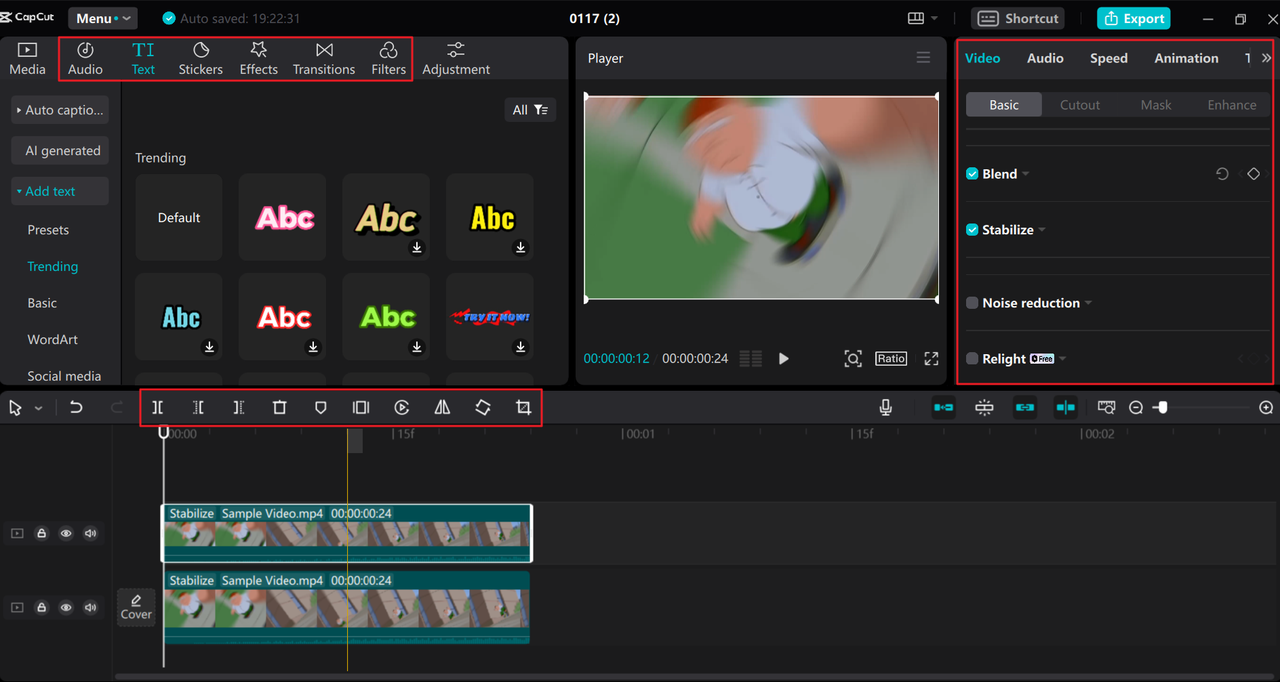Click the Rotate icon

[x=483, y=407]
